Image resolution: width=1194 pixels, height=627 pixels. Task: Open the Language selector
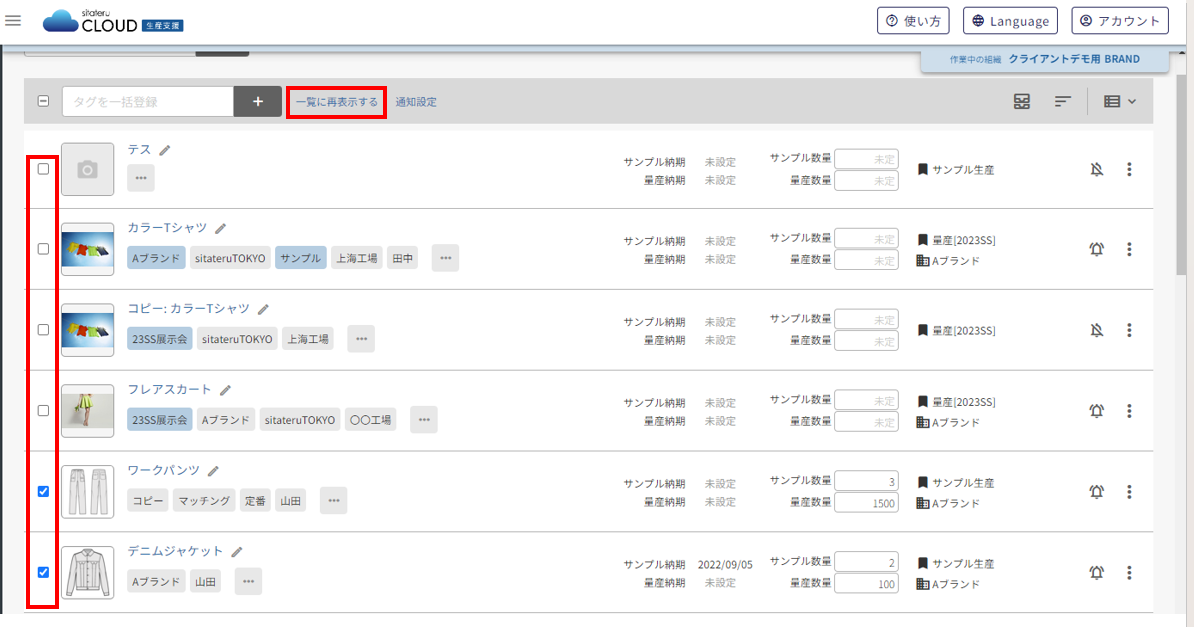coord(1010,21)
